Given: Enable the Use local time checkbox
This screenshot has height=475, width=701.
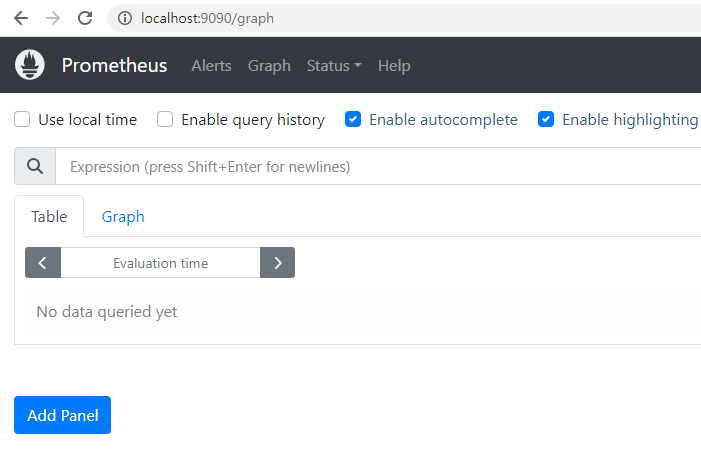Looking at the screenshot, I should point(22,120).
